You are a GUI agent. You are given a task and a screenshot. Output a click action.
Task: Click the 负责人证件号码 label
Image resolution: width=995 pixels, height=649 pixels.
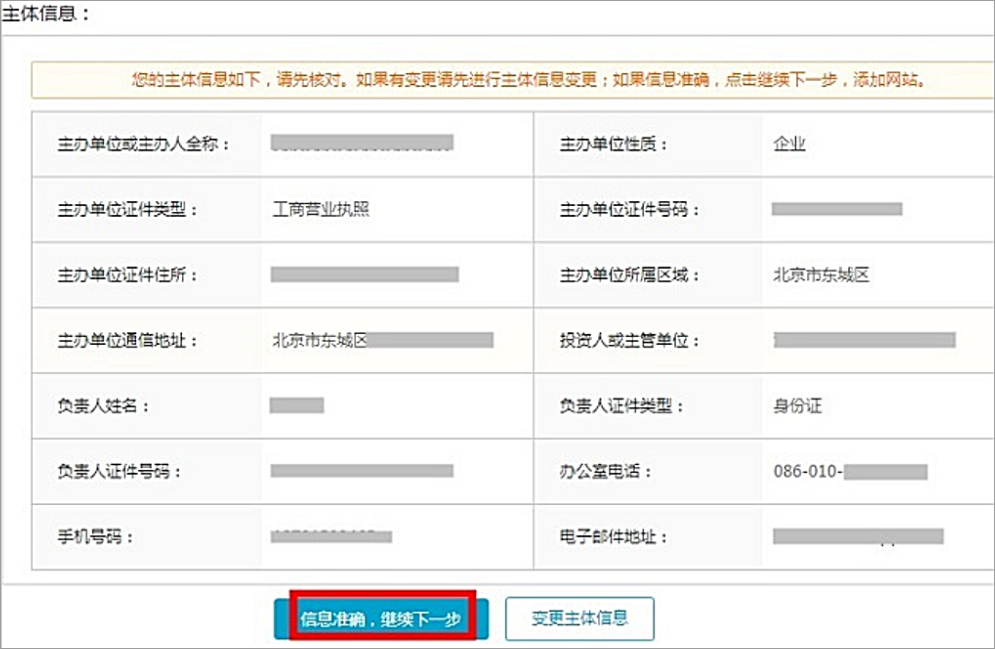[x=120, y=471]
